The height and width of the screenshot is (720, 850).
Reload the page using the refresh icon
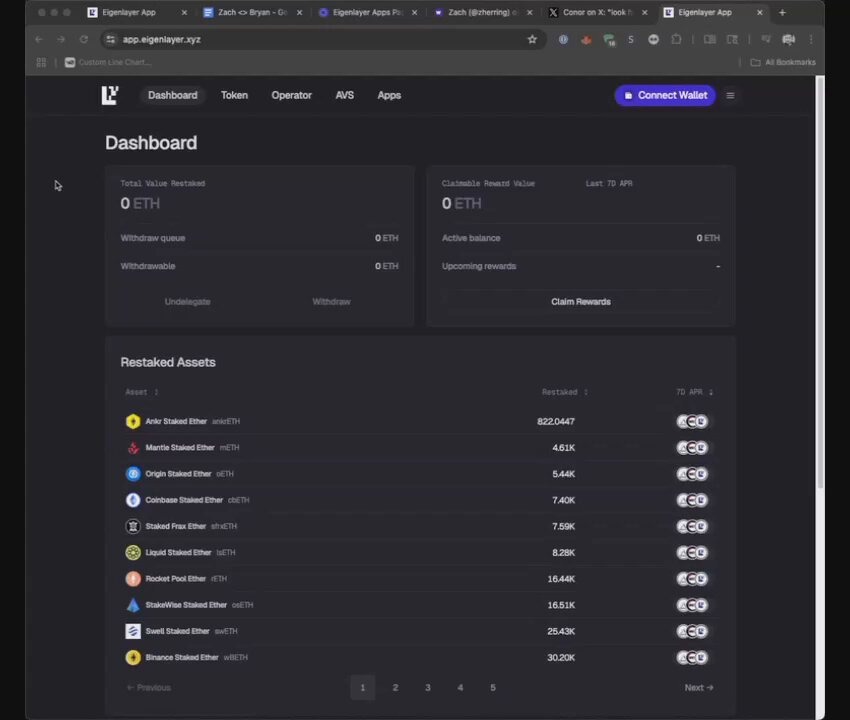click(83, 39)
